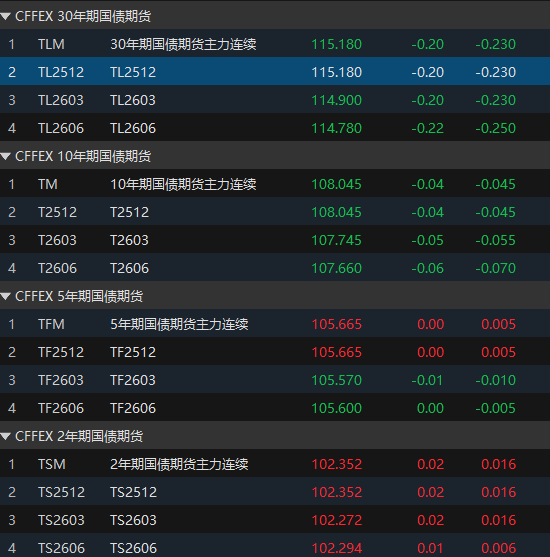This screenshot has height=557, width=550.
Task: Select T2512 contract code
Action: 57,212
